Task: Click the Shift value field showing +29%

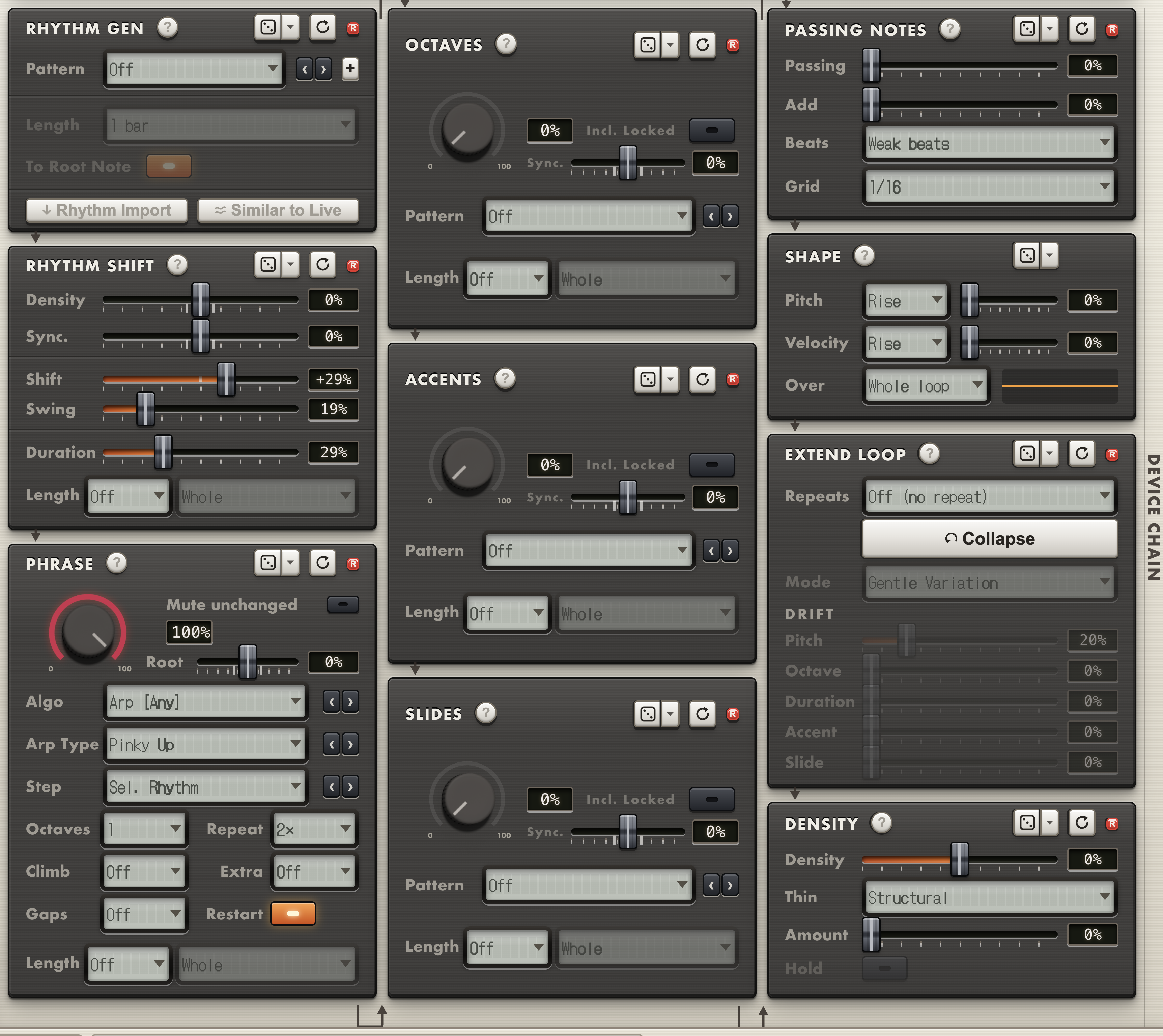Action: point(334,379)
